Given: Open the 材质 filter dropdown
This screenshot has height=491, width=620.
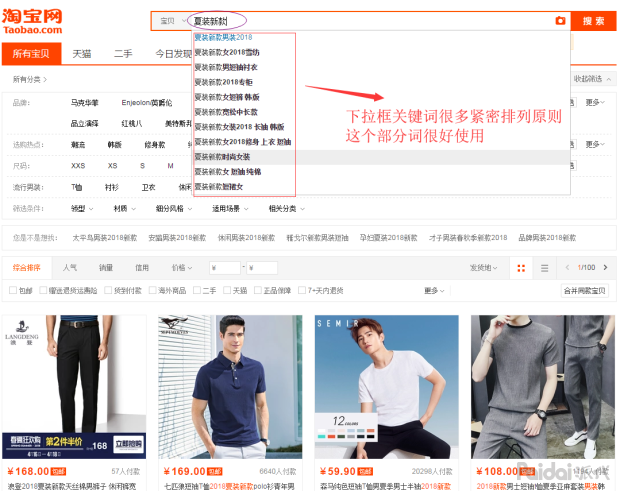Looking at the screenshot, I should click(125, 209).
